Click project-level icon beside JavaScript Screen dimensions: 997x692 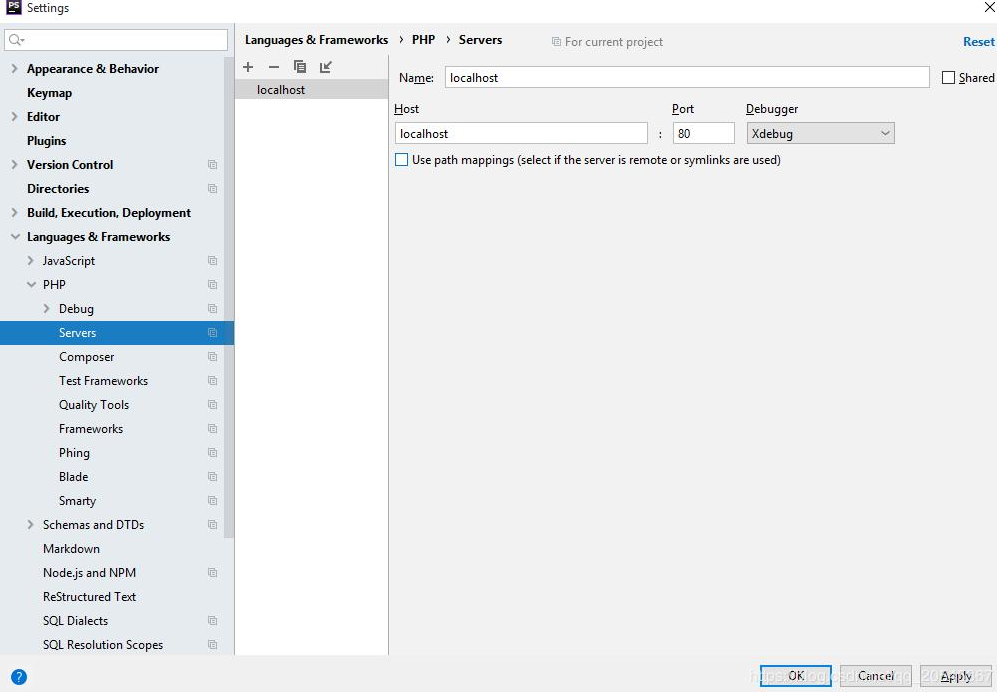tap(212, 261)
